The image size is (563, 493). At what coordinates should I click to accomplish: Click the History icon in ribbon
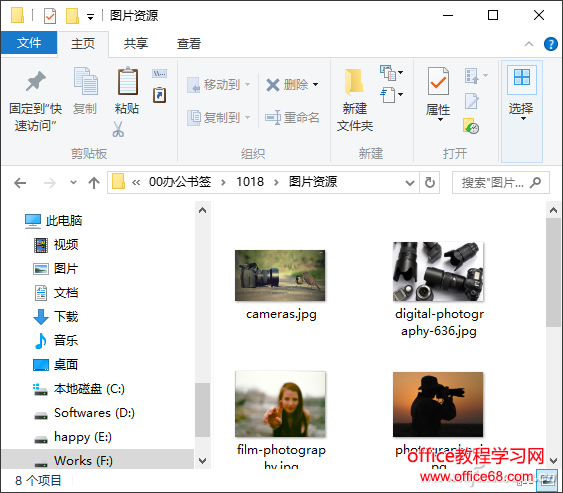pyautogui.click(x=471, y=126)
